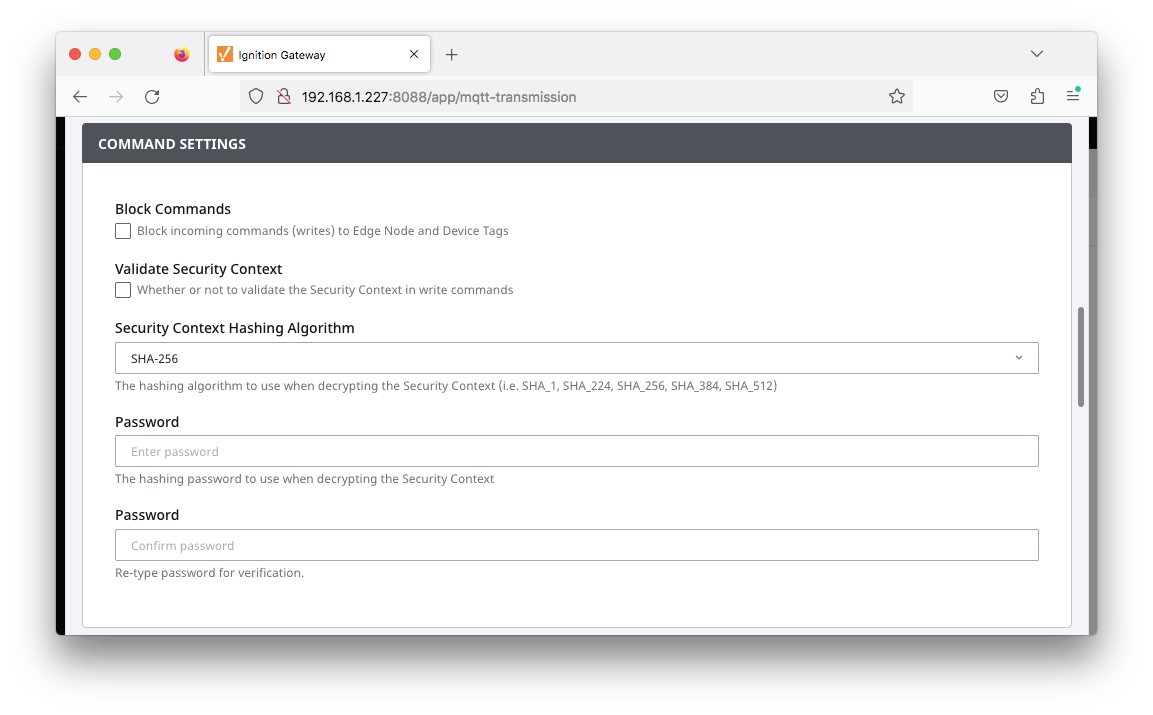Click the Security Context Hashing Algorithm label

pyautogui.click(x=235, y=328)
